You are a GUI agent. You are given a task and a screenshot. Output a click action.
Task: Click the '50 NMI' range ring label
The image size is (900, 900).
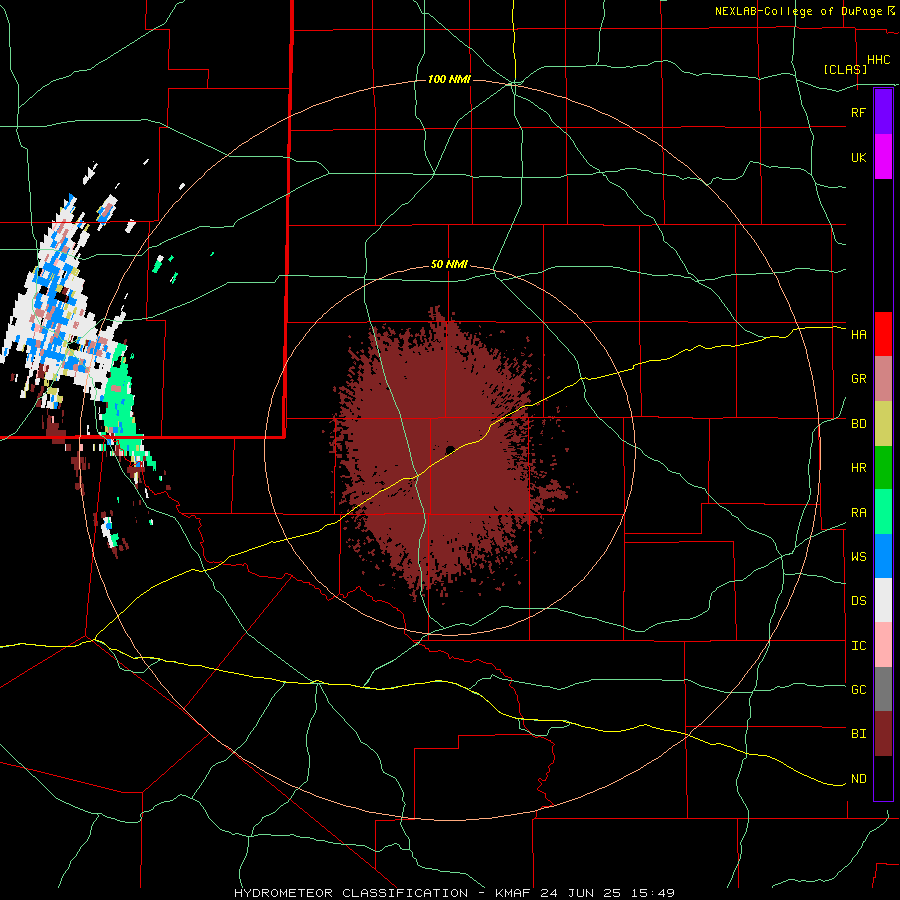(x=449, y=265)
